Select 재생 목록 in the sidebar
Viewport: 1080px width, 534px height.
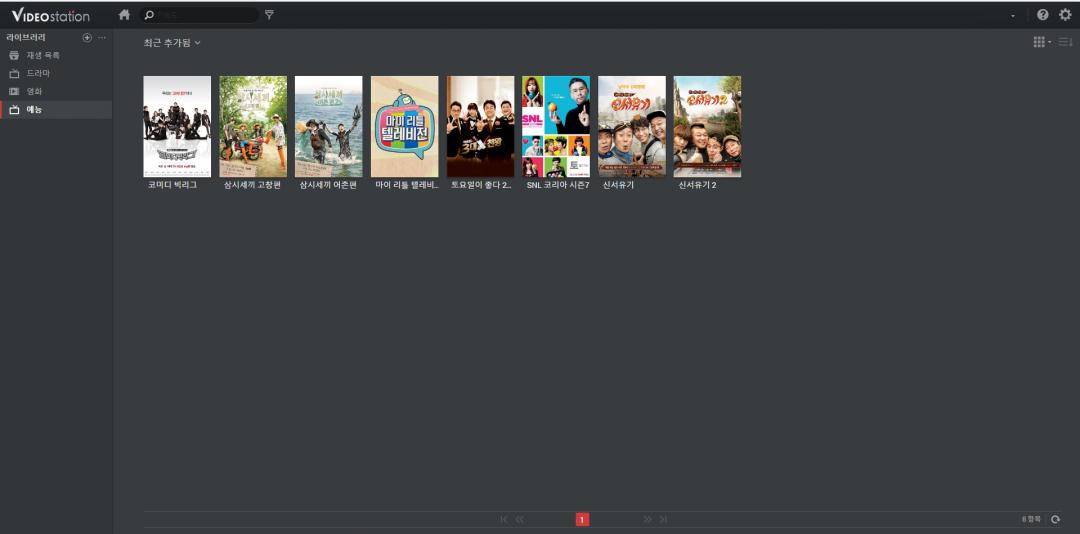[43, 55]
